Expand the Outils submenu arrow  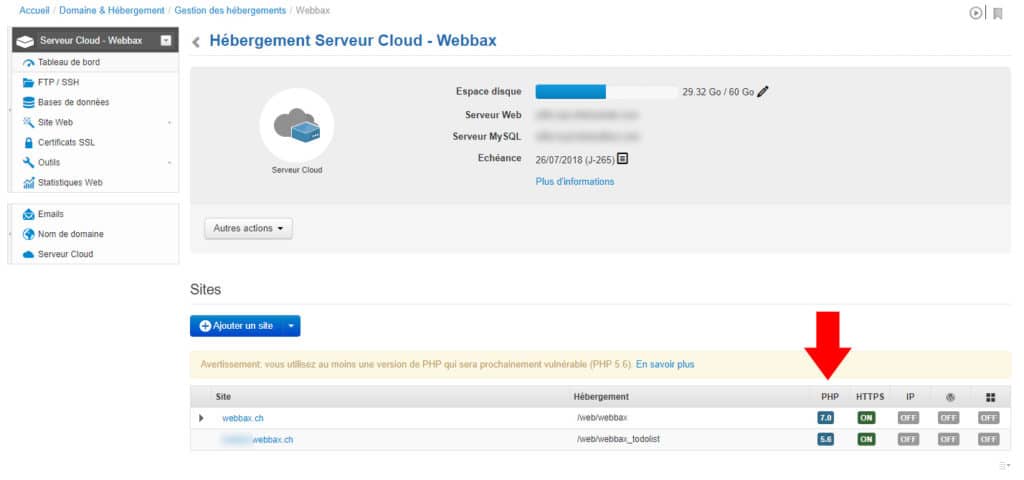169,163
